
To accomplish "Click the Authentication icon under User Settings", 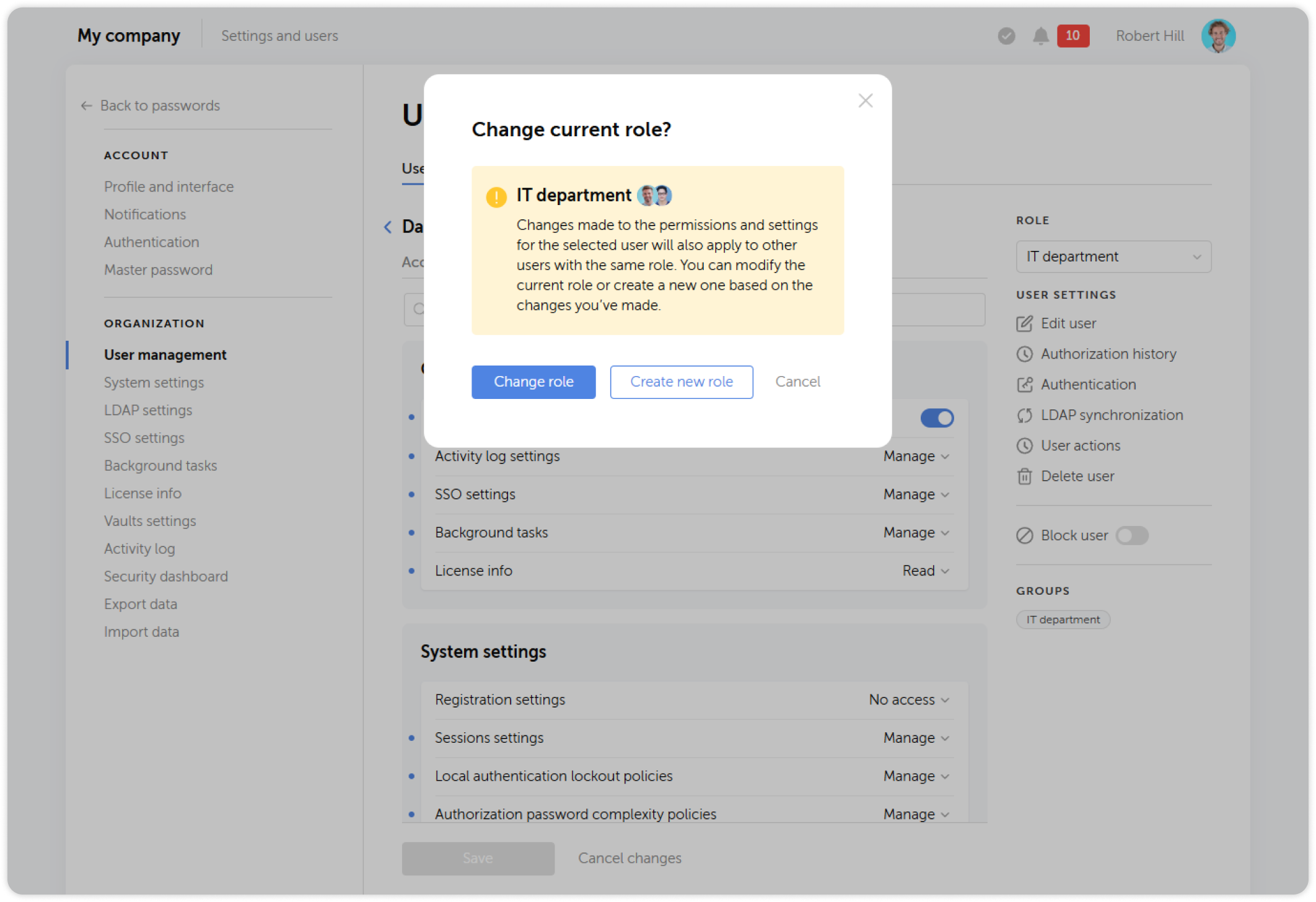I will click(x=1025, y=384).
